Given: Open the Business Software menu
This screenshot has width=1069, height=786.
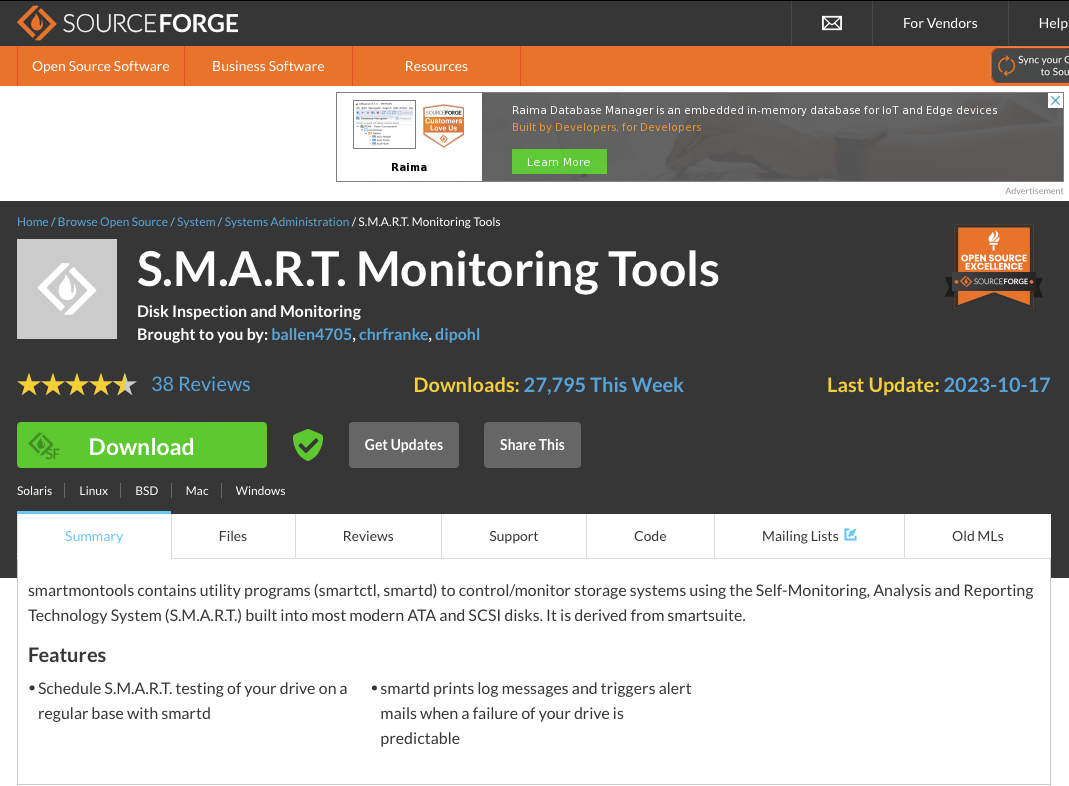Looking at the screenshot, I should pyautogui.click(x=268, y=66).
